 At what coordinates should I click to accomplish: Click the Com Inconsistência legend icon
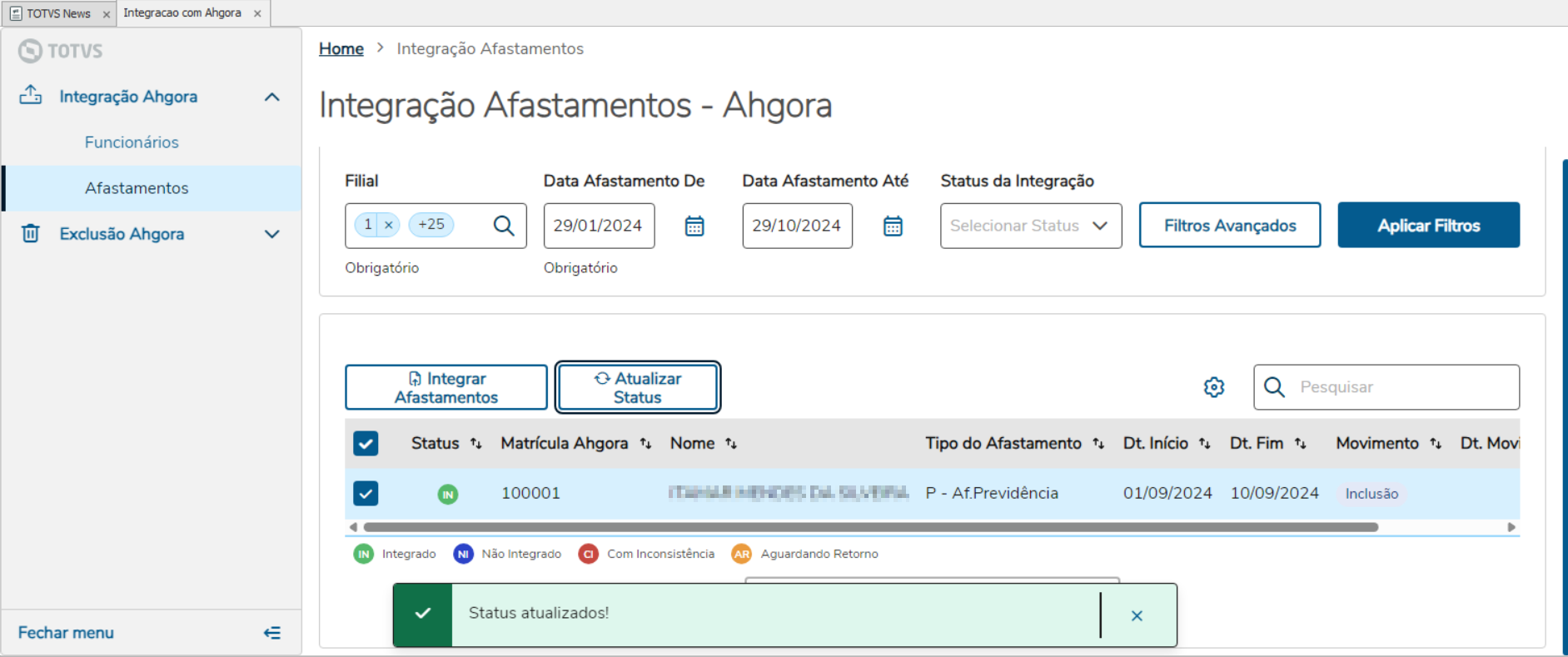589,554
